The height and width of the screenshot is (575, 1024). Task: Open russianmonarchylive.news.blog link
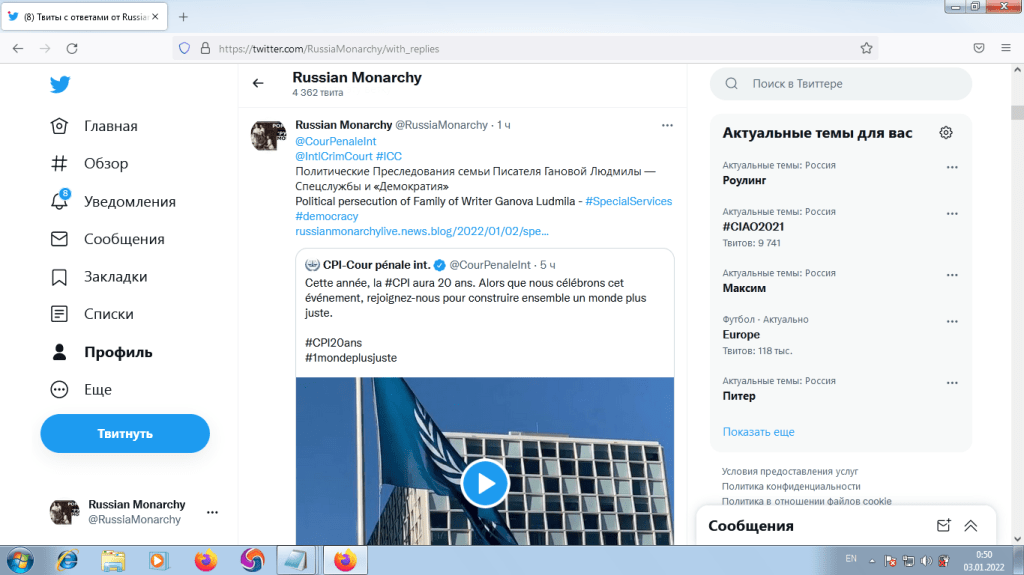coord(422,231)
